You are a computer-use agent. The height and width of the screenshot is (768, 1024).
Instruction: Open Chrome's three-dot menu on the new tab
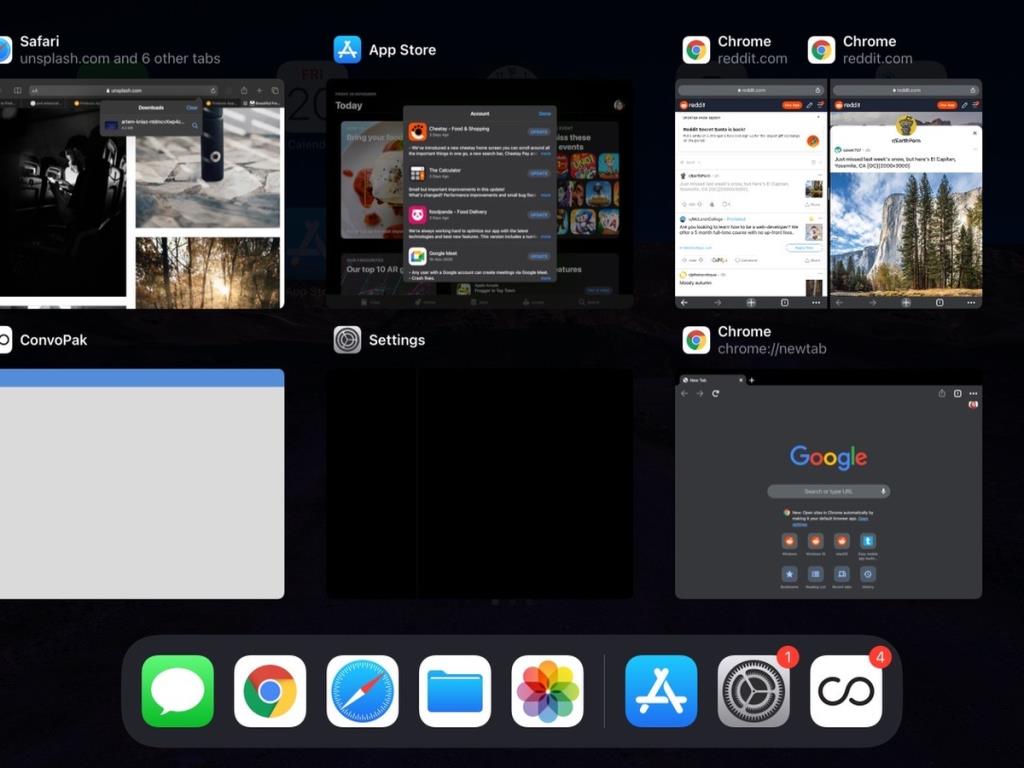pos(973,394)
